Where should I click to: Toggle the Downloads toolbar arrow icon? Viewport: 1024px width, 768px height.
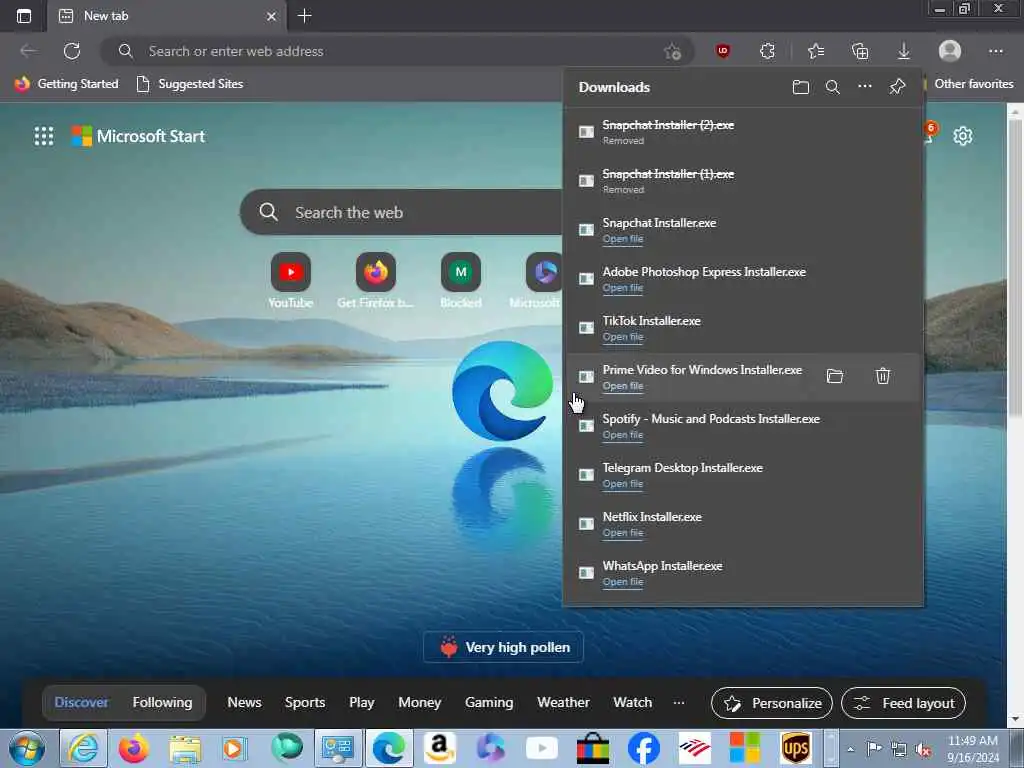click(904, 51)
